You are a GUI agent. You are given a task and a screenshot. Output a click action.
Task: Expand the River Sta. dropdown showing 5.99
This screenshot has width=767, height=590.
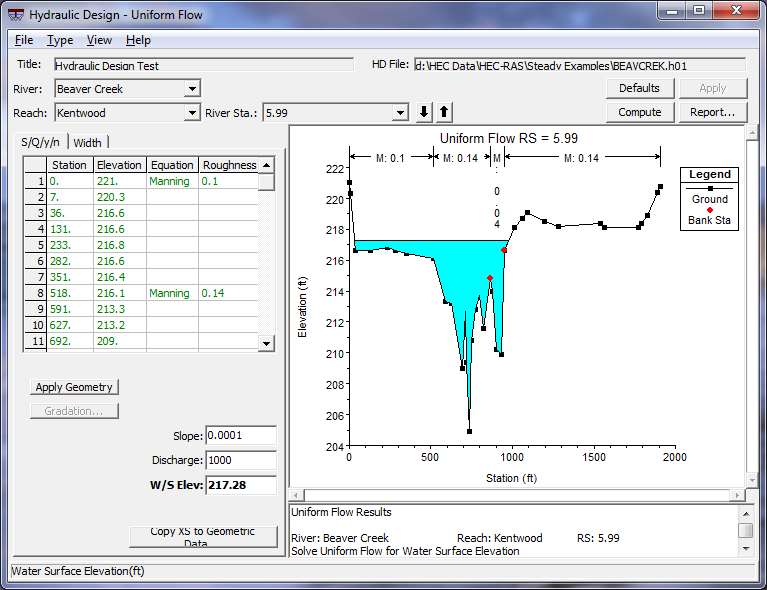(x=400, y=113)
